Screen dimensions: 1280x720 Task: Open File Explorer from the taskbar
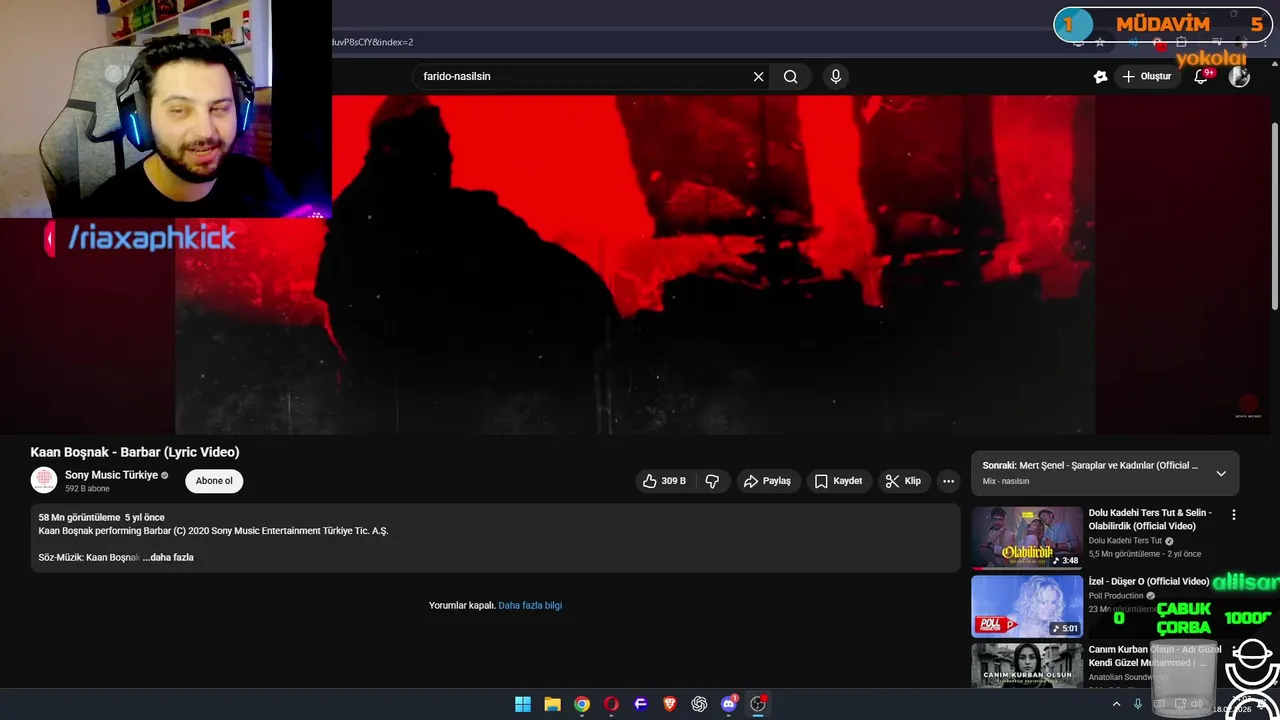[552, 704]
